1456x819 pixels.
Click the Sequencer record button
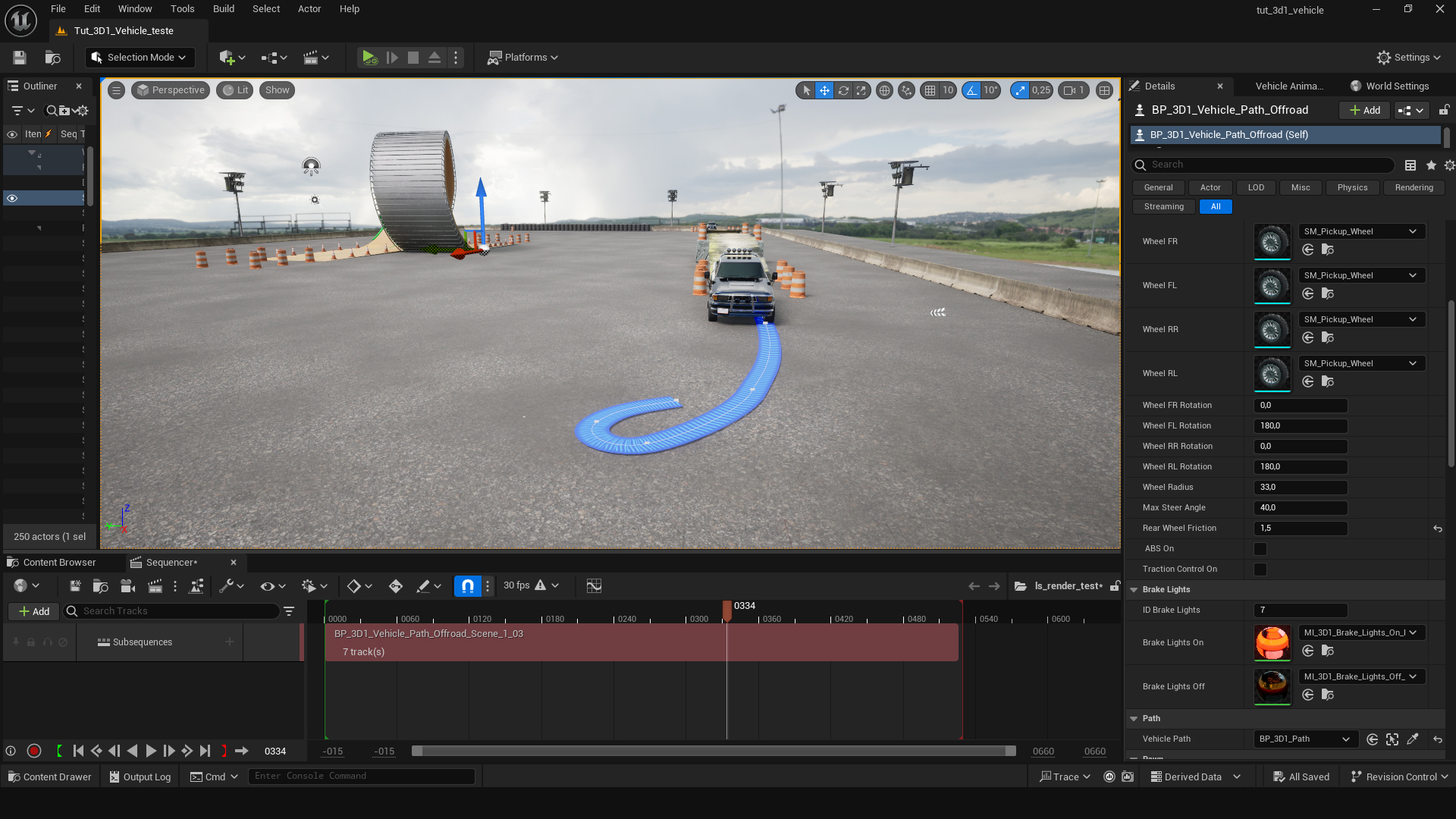tap(33, 751)
